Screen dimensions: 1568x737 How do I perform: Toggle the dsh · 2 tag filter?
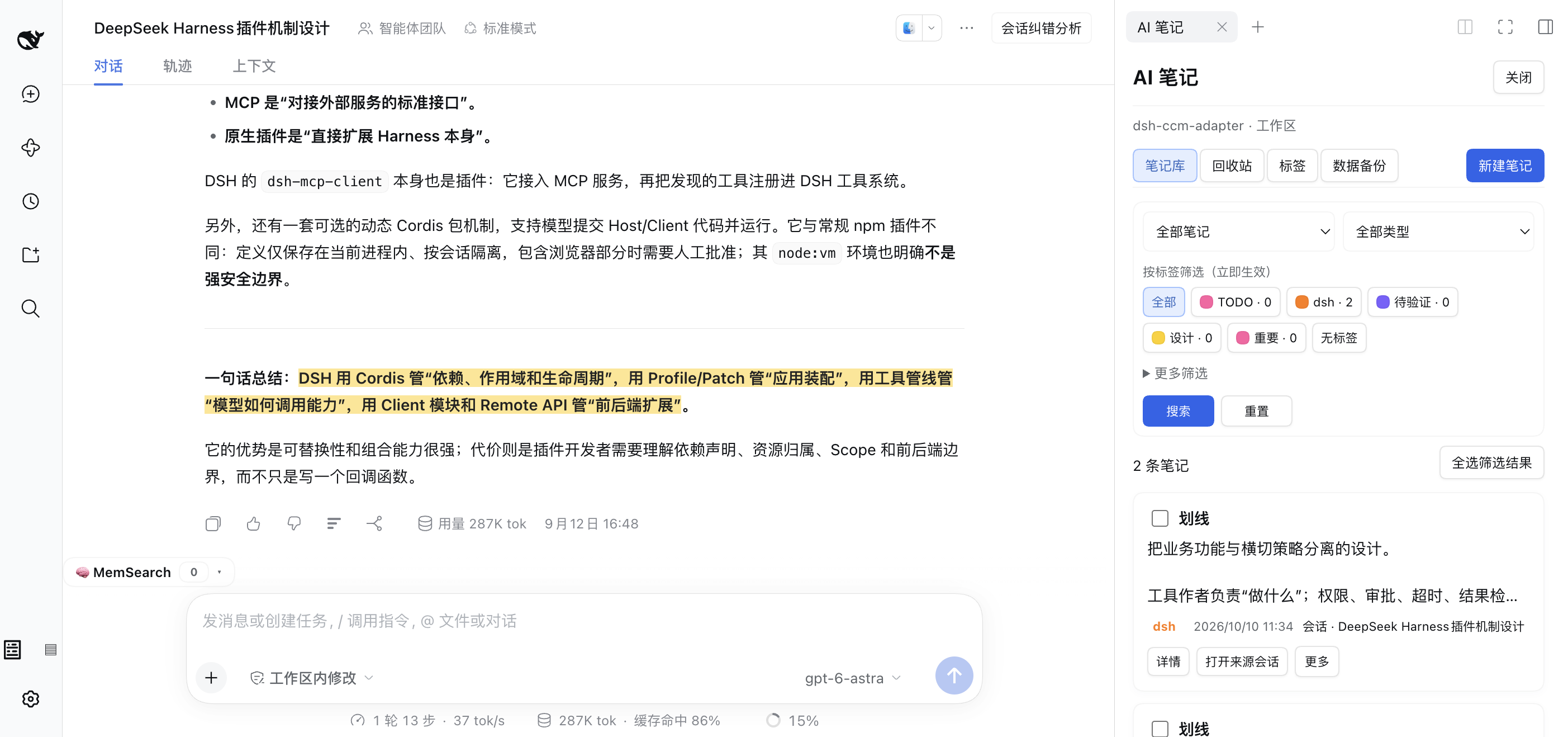[1324, 302]
